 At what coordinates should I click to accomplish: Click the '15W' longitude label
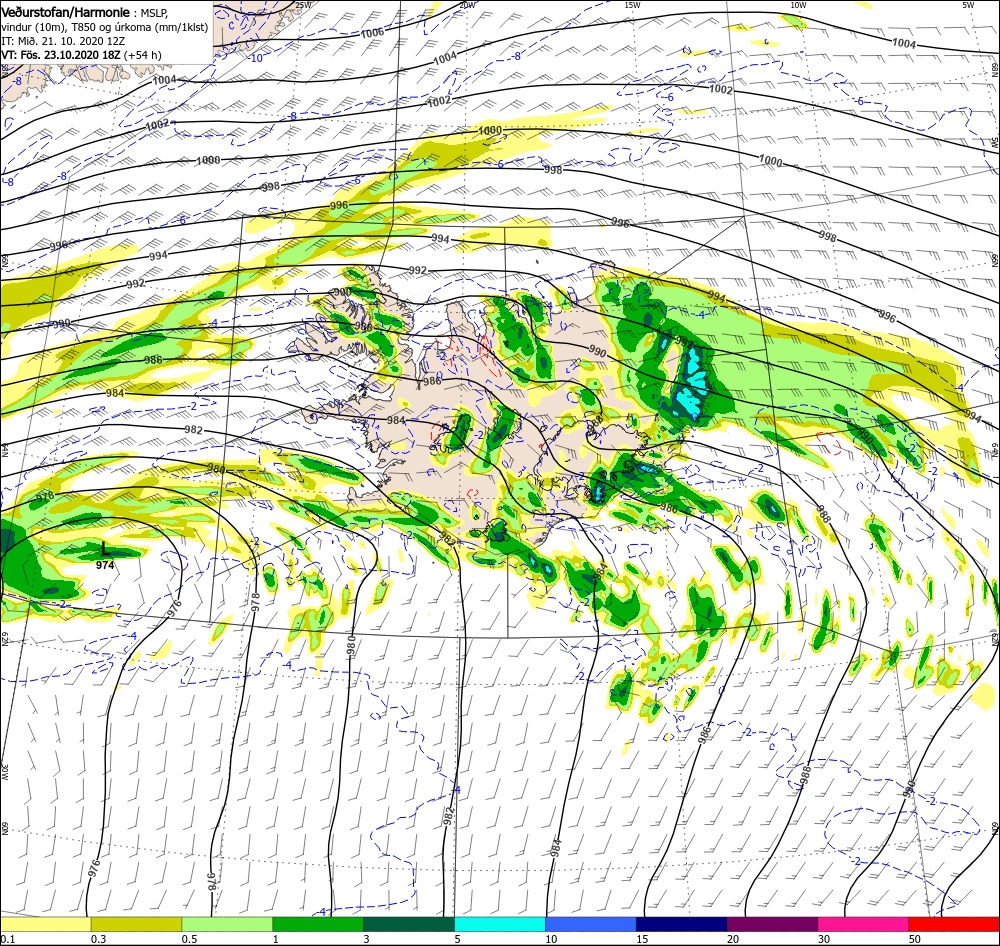coord(633,5)
